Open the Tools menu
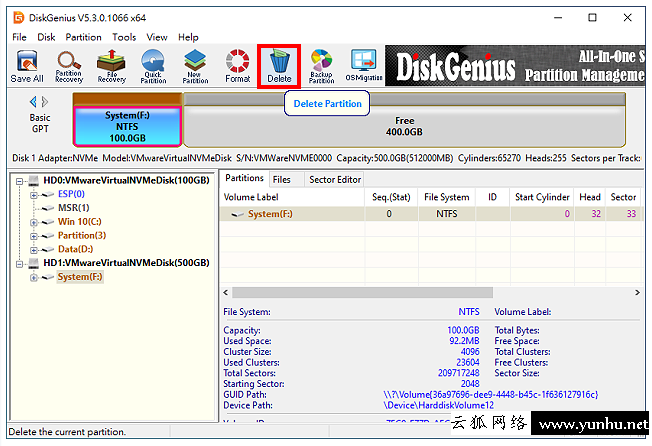652x446 pixels. point(124,37)
